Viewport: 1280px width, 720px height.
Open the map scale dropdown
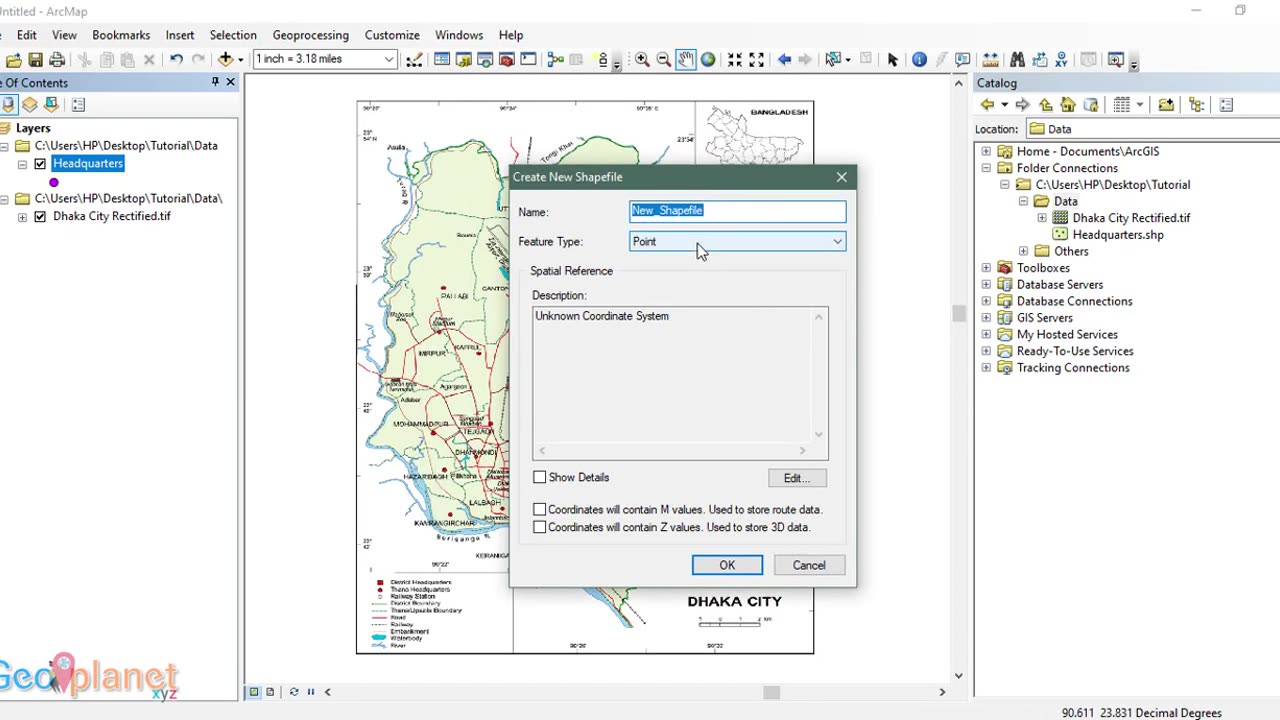pos(389,59)
